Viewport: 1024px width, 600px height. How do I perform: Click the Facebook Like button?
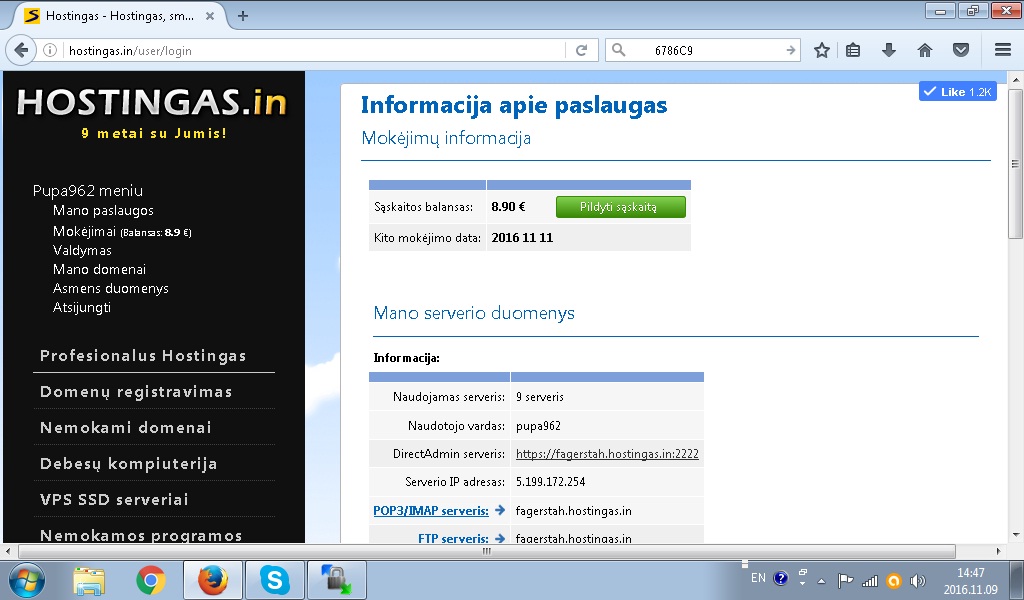pos(958,92)
